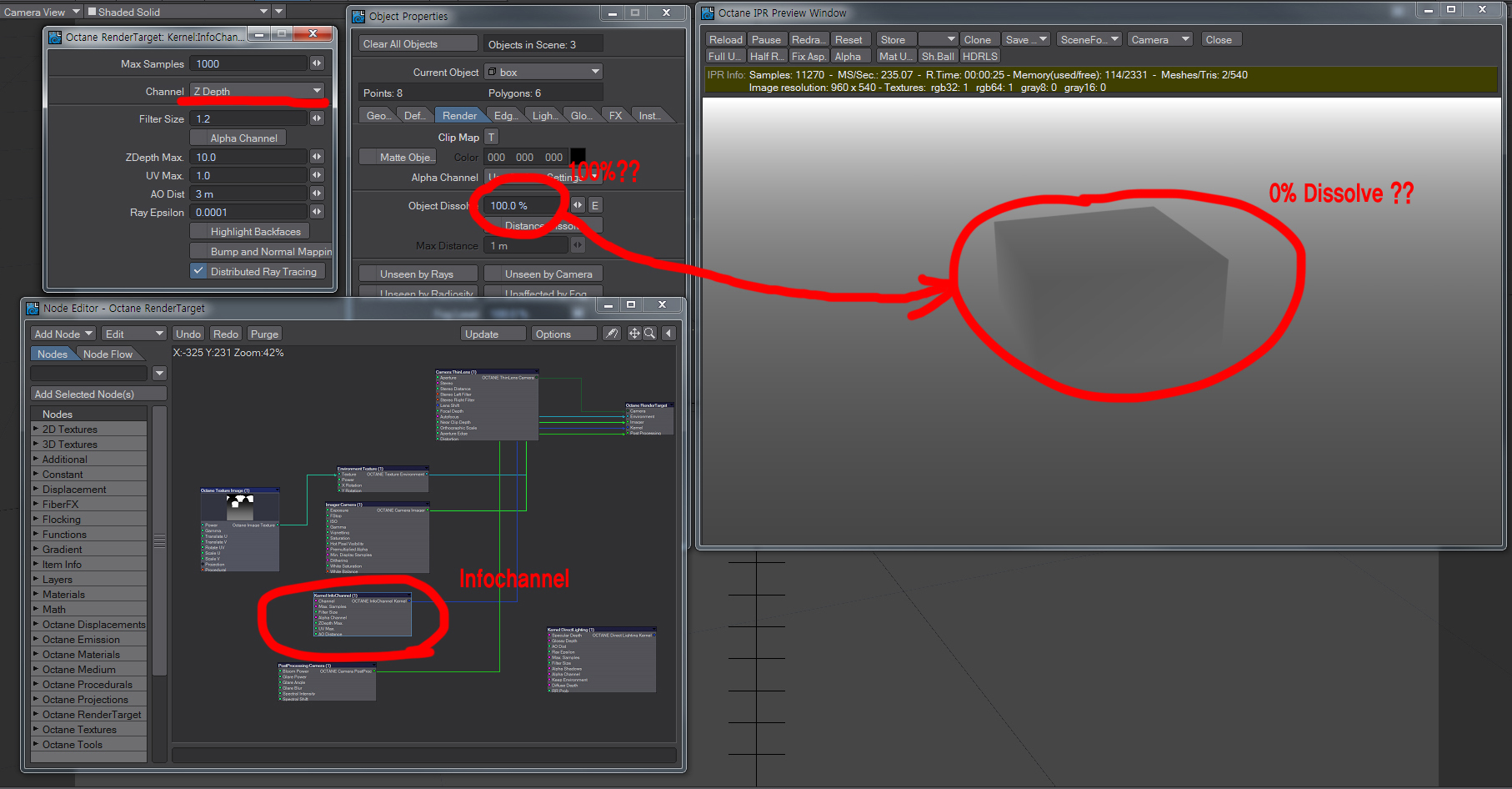Switch to the Node Flow tab
This screenshot has width=1512, height=789.
coord(108,354)
